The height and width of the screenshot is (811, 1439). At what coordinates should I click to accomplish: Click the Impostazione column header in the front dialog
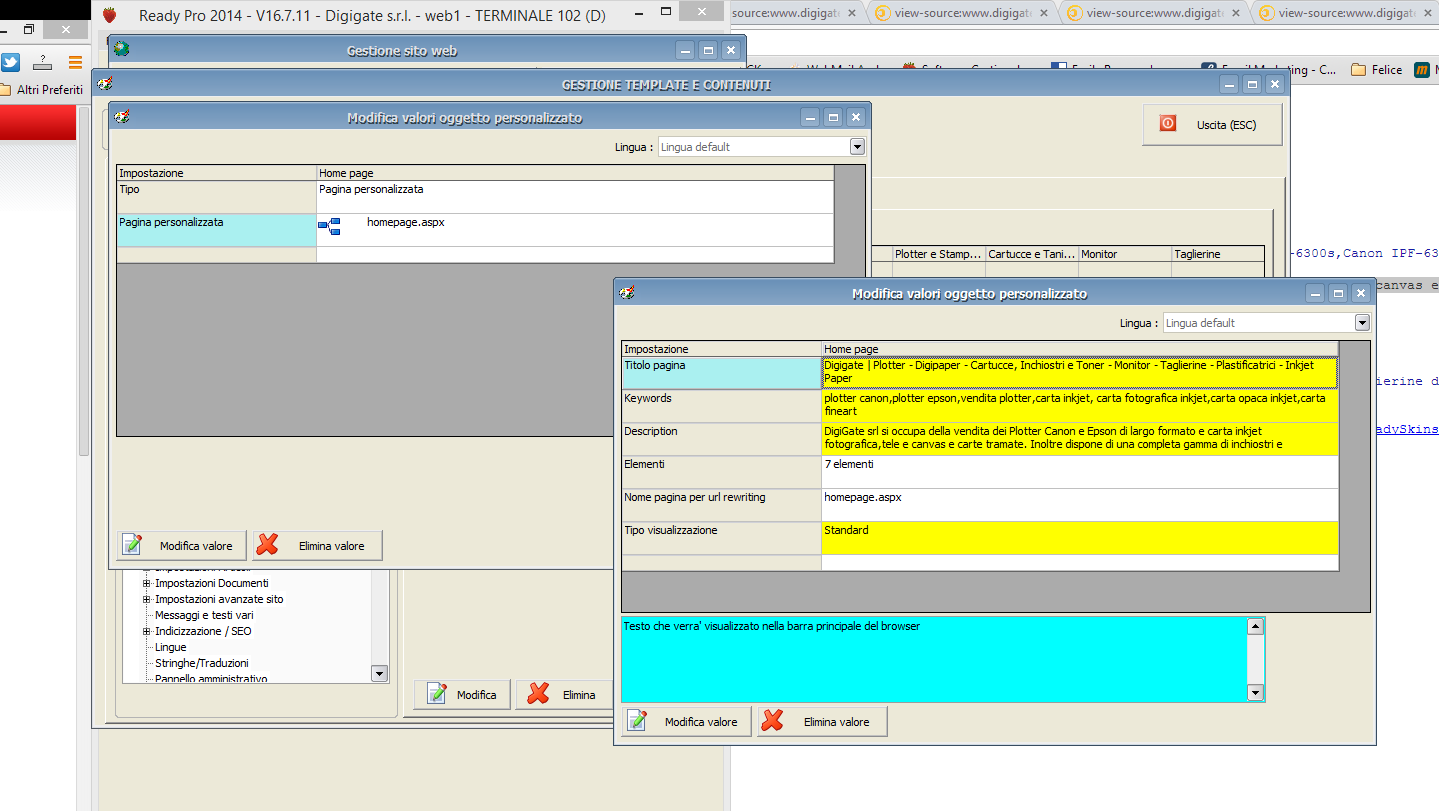click(721, 349)
